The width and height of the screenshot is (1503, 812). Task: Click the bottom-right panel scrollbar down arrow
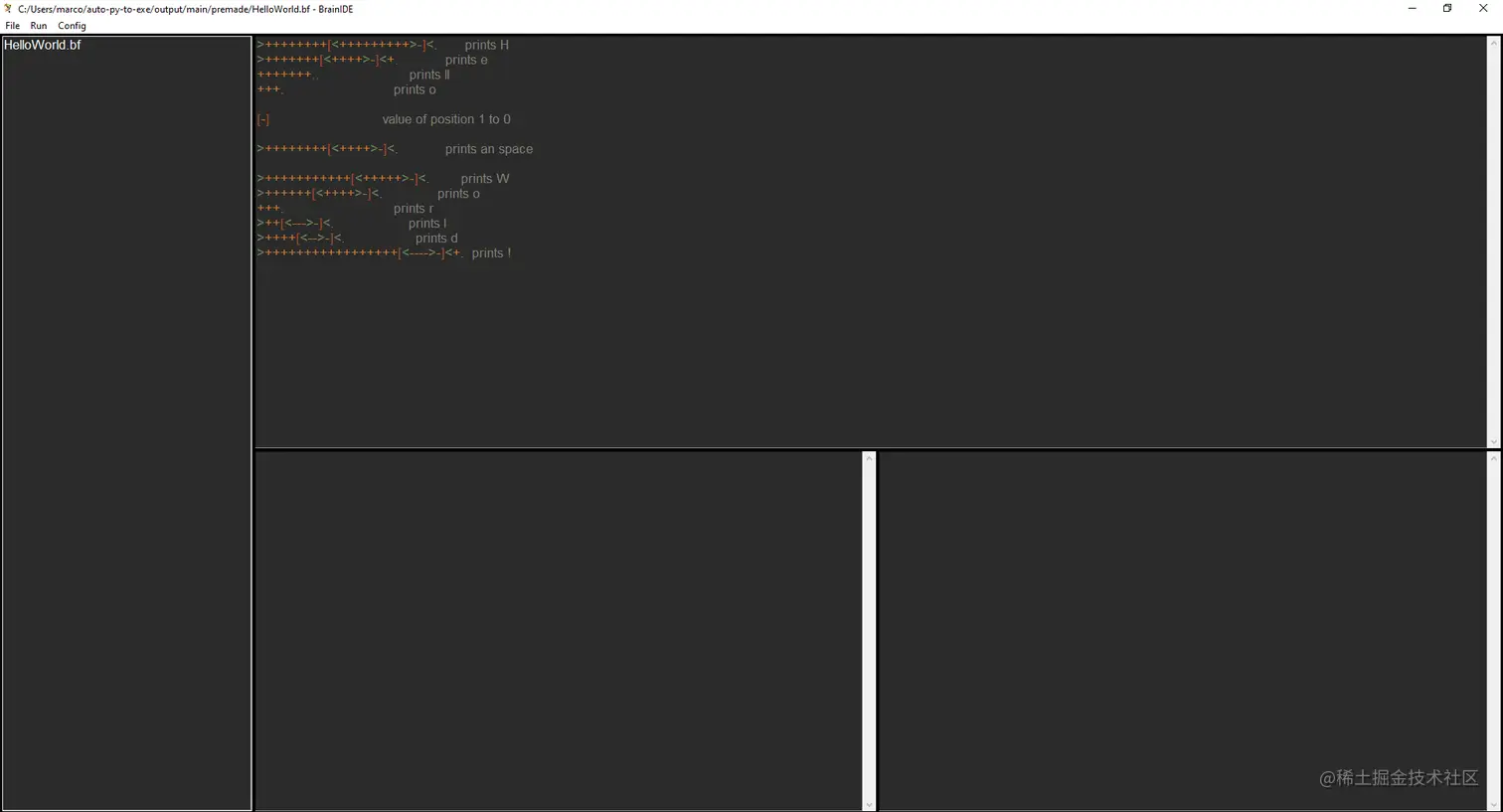[1493, 804]
